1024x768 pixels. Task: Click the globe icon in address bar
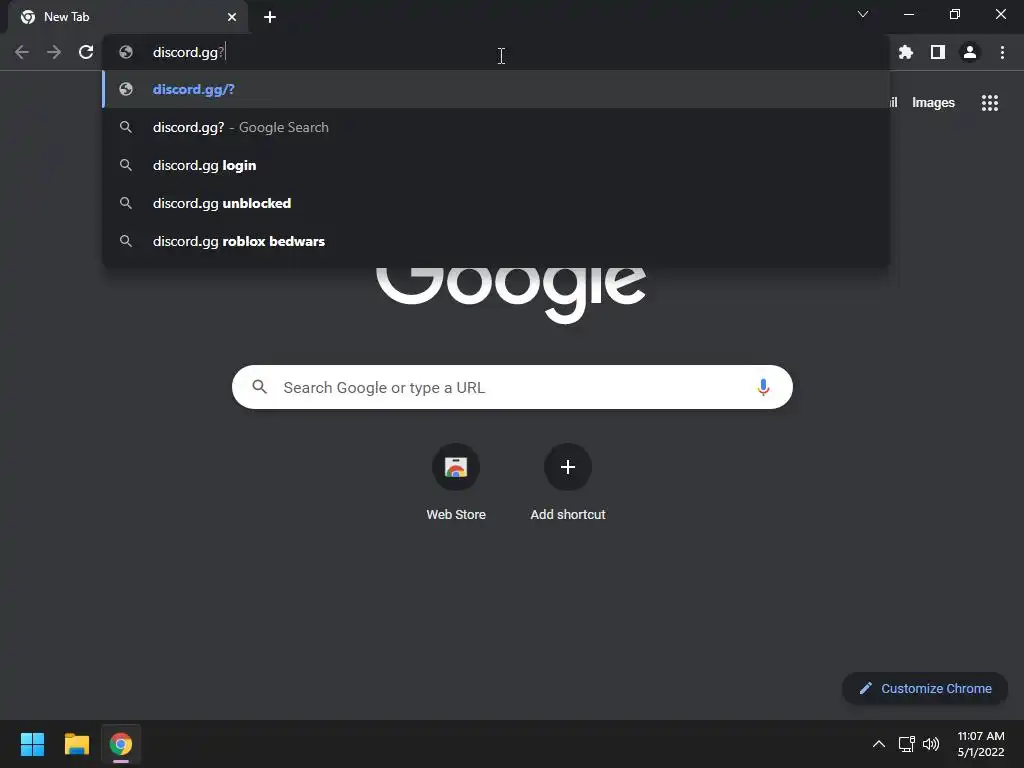point(126,52)
